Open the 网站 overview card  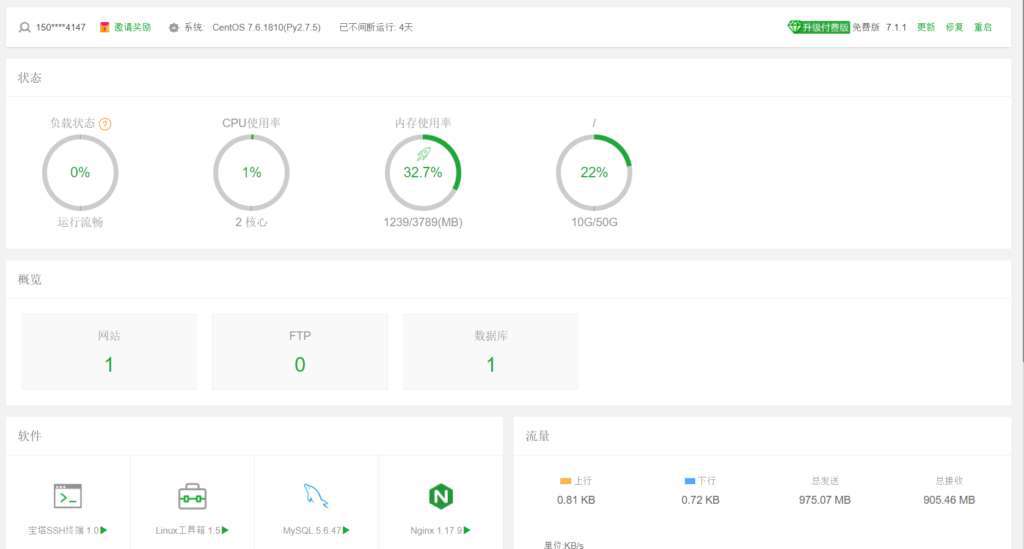109,351
